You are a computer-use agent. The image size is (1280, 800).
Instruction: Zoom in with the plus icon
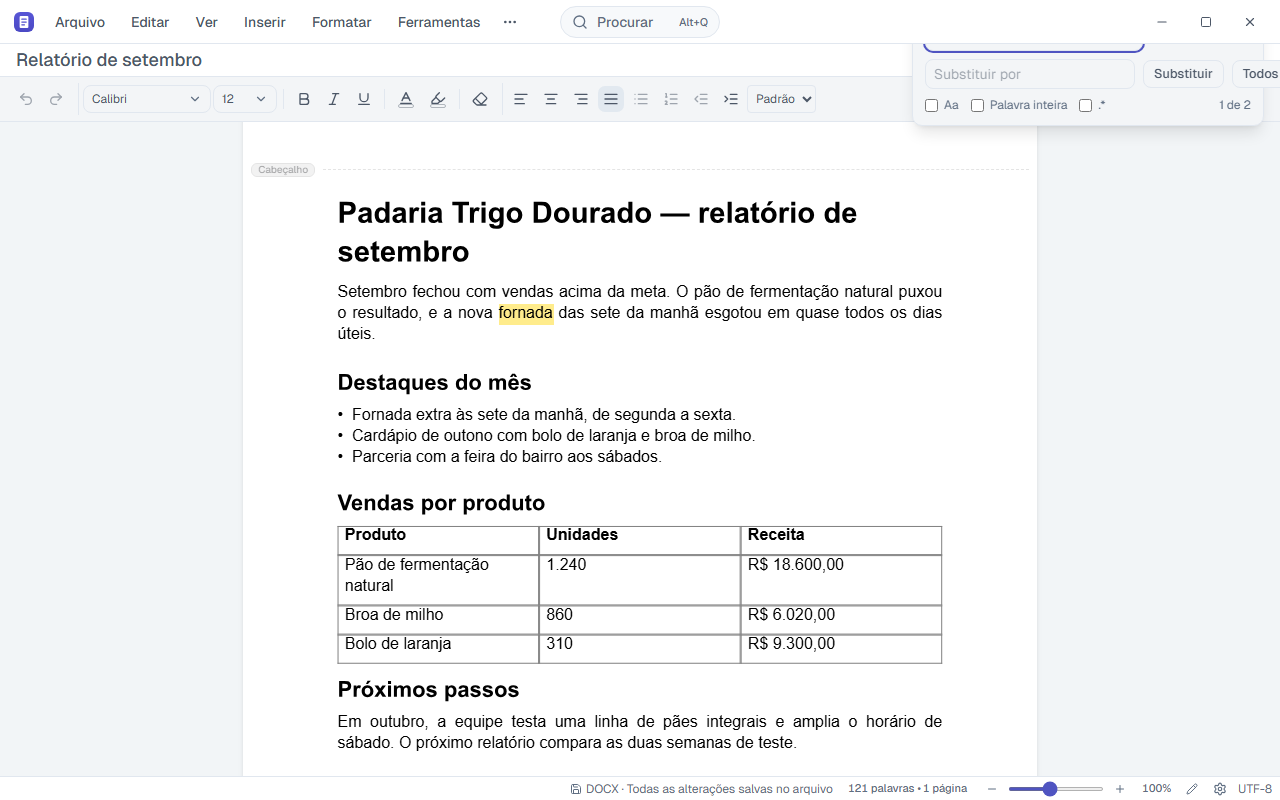[1120, 789]
